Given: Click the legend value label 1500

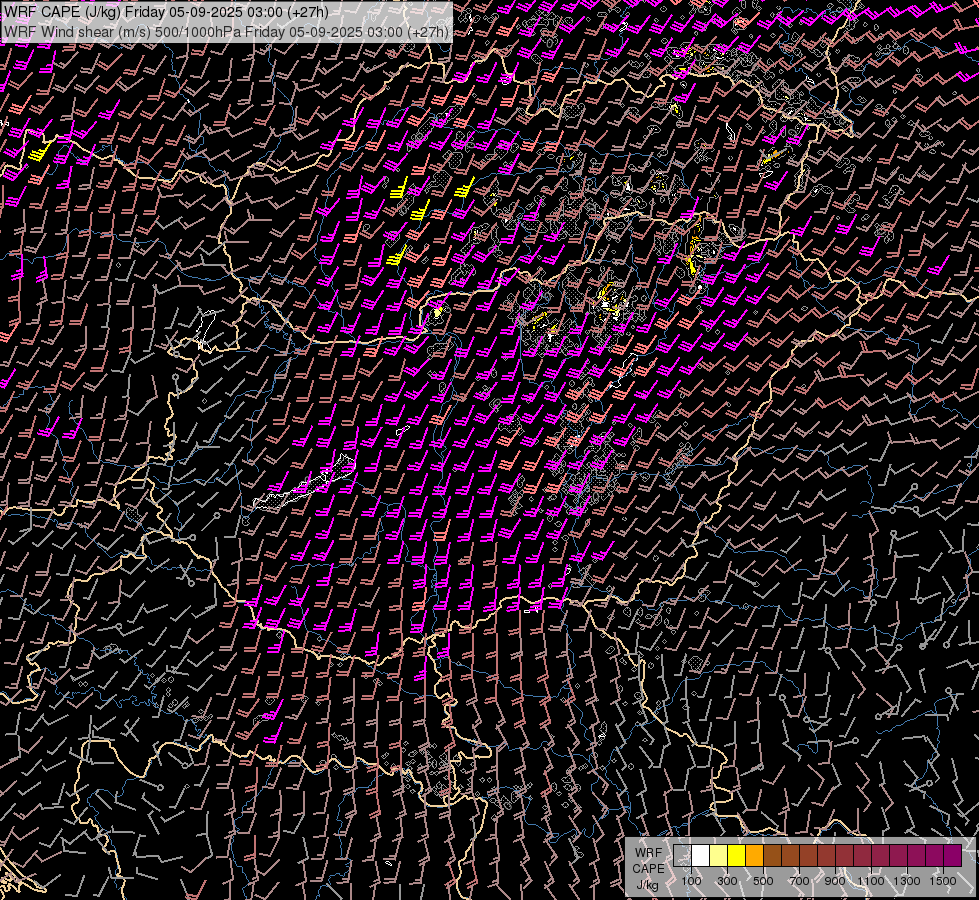Looking at the screenshot, I should point(943,881).
